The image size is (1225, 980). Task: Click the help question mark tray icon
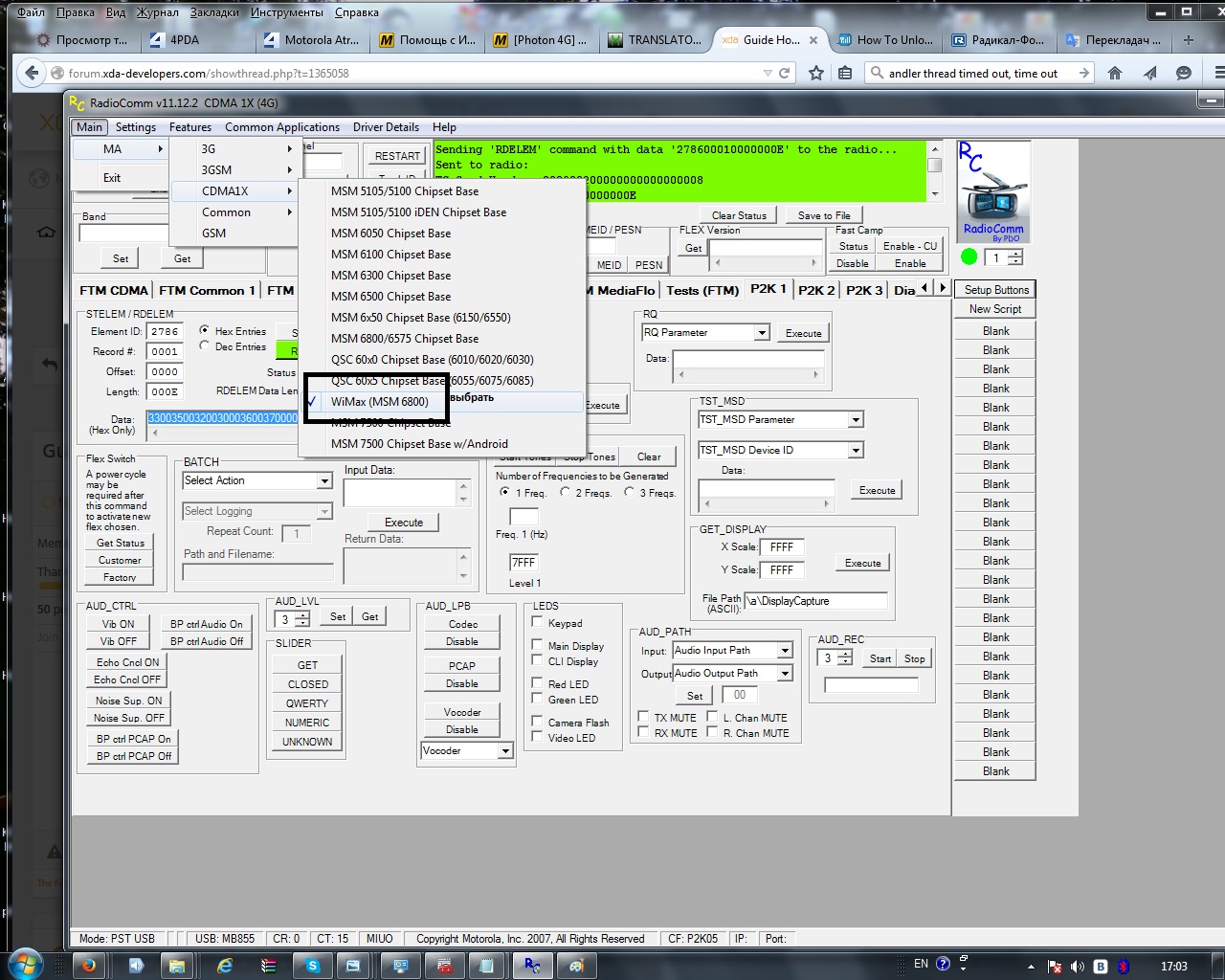pos(943,964)
